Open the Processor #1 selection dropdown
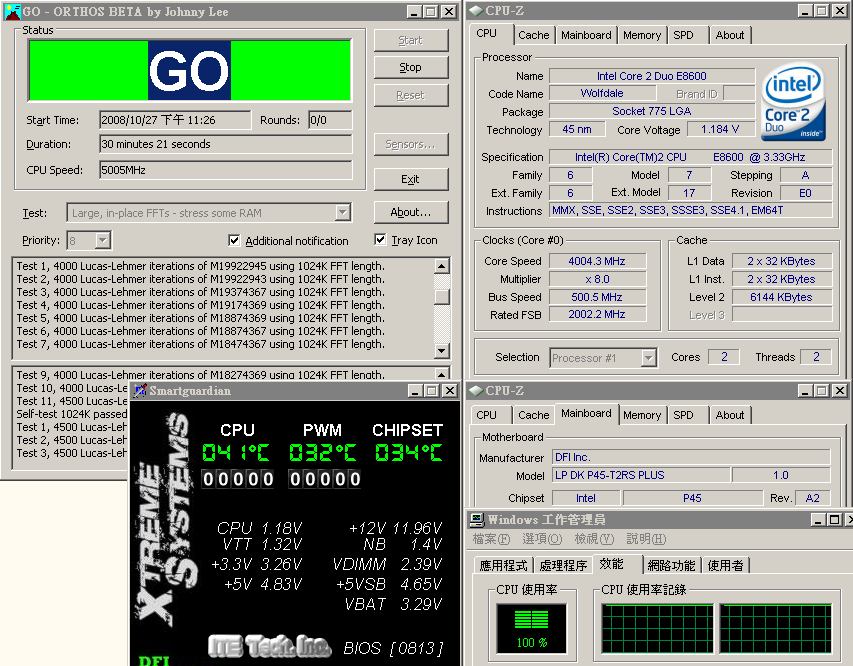This screenshot has height=666, width=853. pyautogui.click(x=648, y=358)
